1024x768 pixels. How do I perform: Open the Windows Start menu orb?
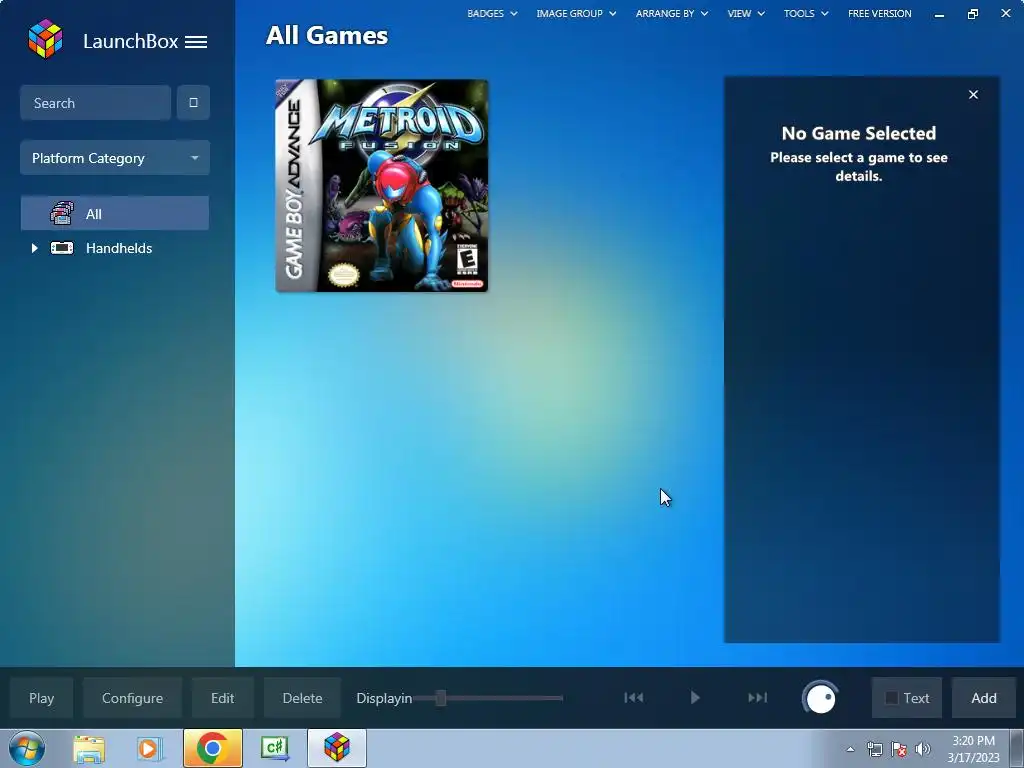click(x=27, y=748)
